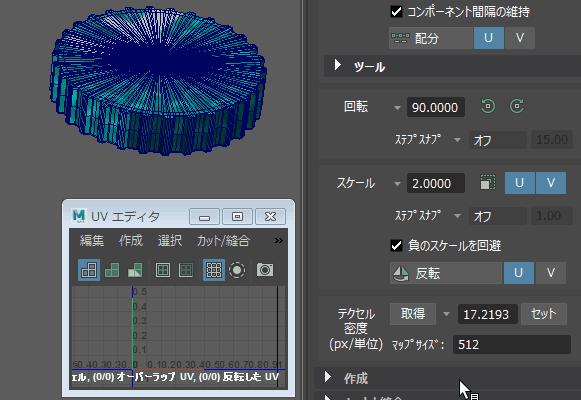
Task: Open the スケール options dropdown arrow
Action: point(397,184)
